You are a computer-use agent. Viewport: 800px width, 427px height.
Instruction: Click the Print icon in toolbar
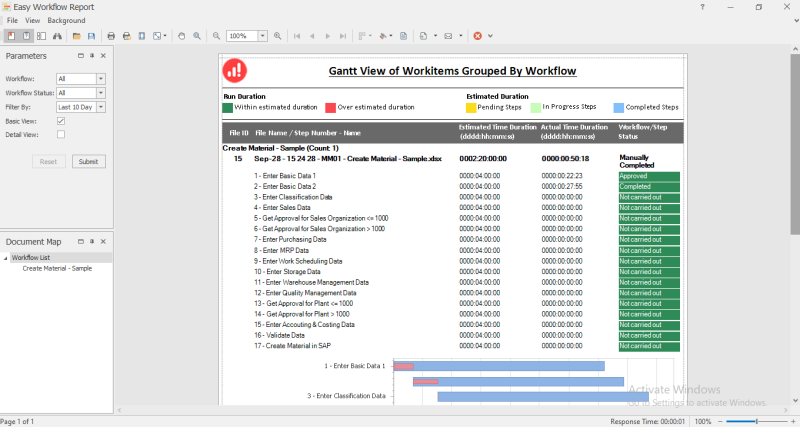pyautogui.click(x=111, y=36)
